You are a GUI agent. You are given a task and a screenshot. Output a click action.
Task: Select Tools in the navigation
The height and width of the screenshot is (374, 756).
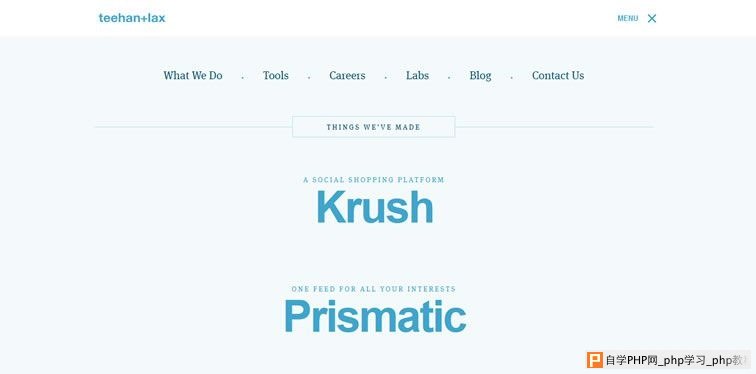point(276,76)
